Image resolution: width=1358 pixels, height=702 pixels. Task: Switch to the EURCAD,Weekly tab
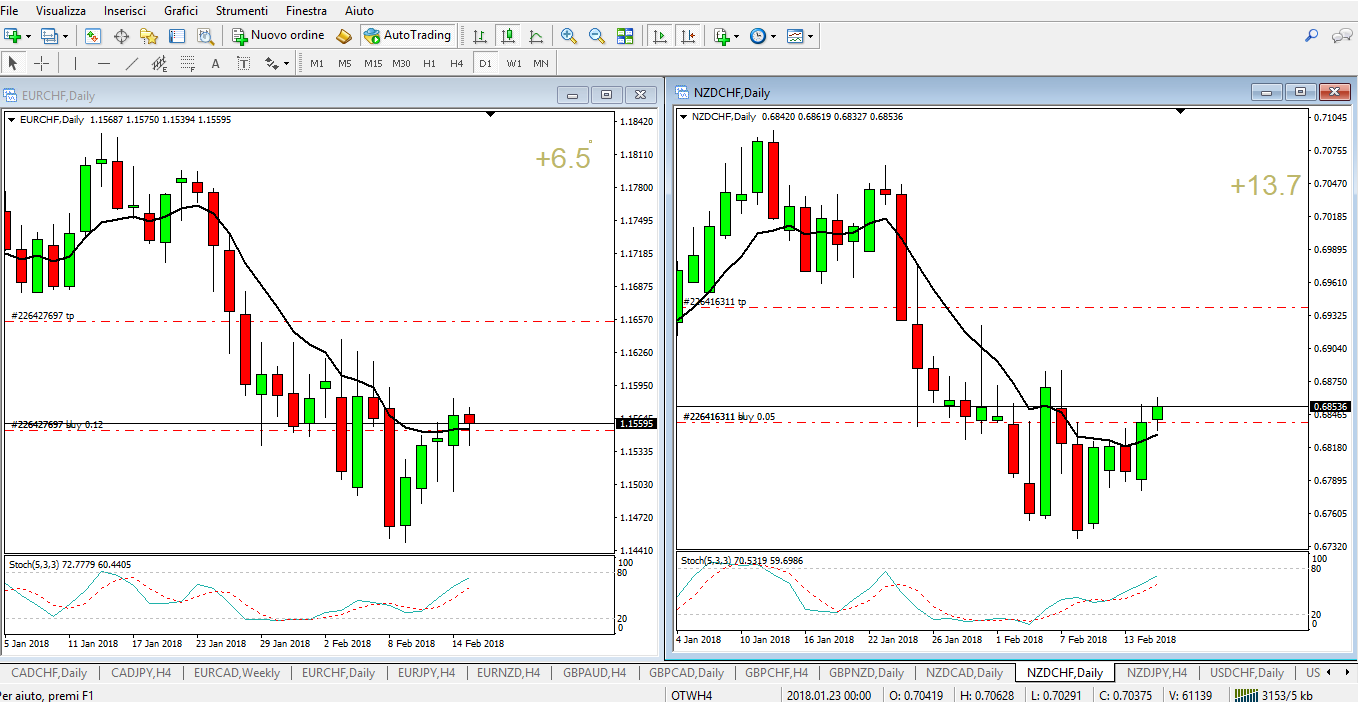pyautogui.click(x=237, y=673)
